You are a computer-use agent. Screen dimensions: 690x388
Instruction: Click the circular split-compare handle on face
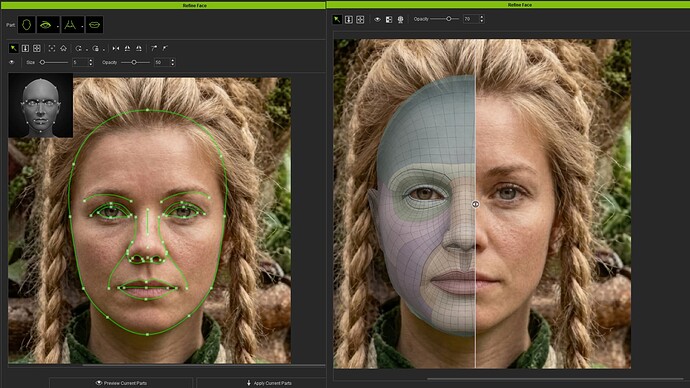[475, 204]
